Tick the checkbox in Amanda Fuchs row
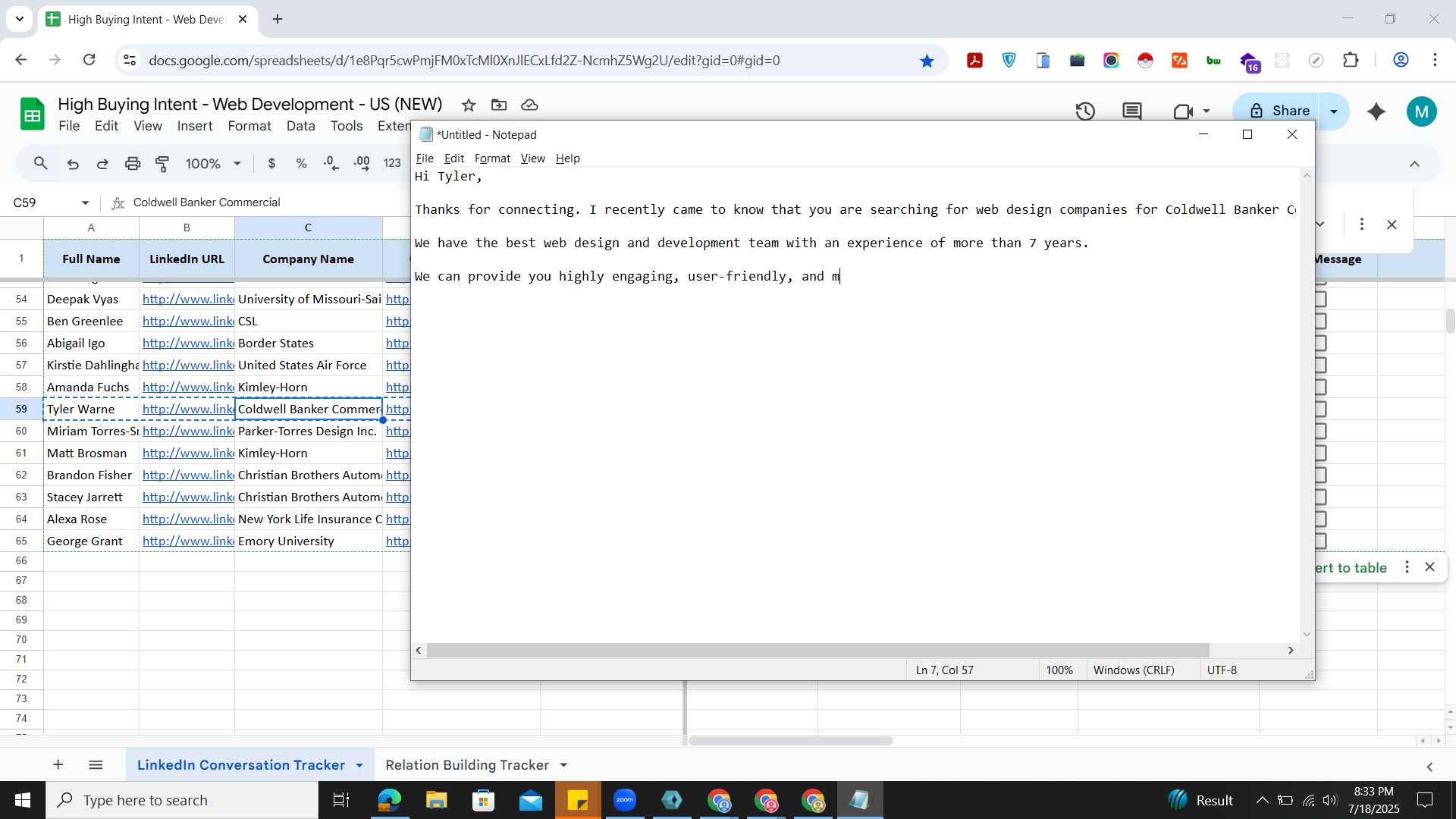Image resolution: width=1456 pixels, height=819 pixels. click(1320, 387)
